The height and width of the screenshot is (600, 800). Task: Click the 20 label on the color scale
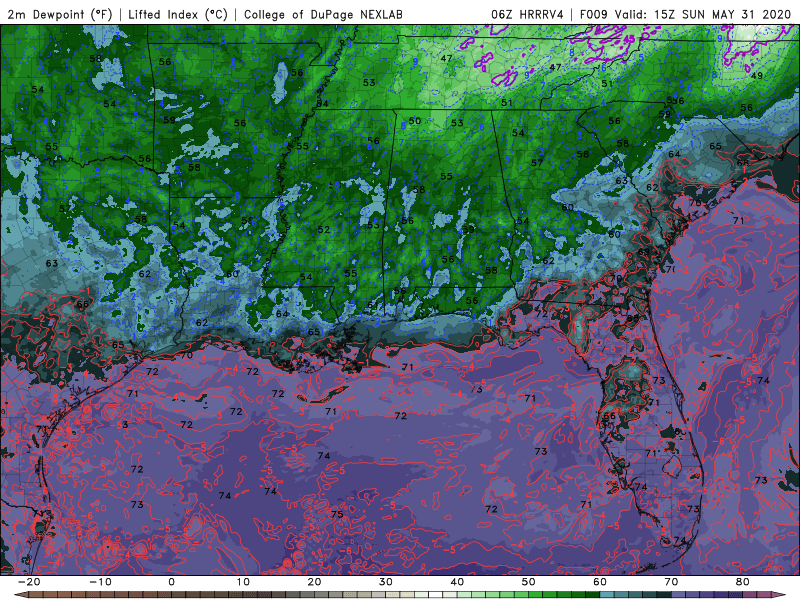[314, 582]
